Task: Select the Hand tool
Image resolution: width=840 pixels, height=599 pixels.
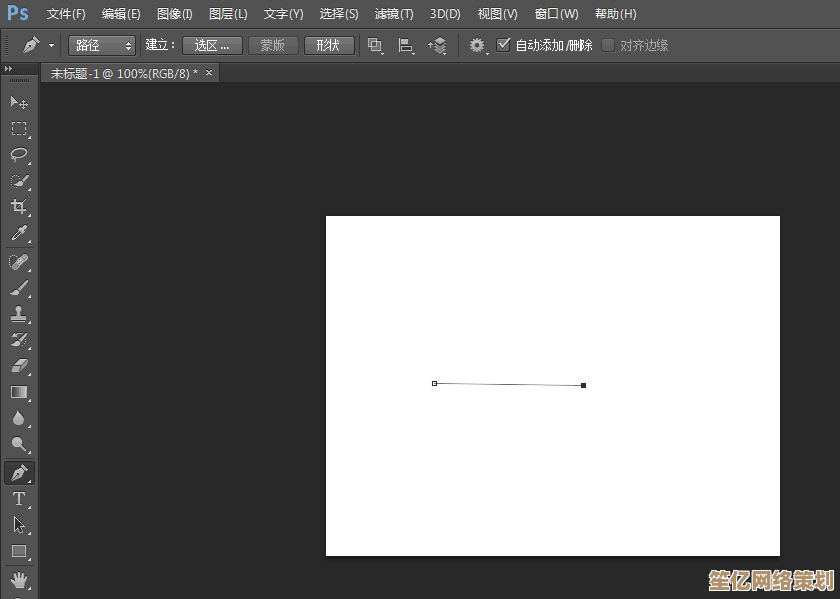Action: (19, 579)
